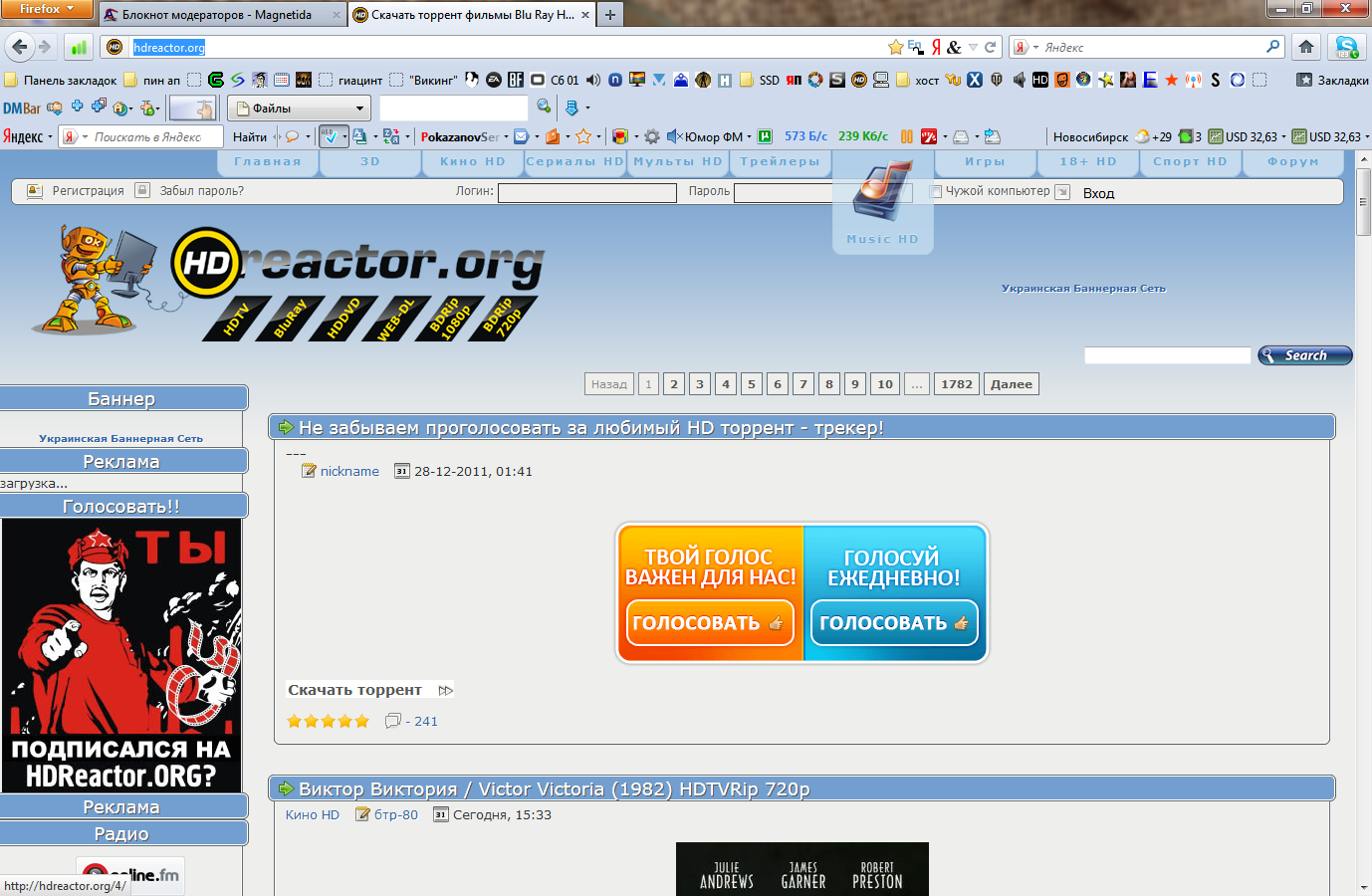The height and width of the screenshot is (896, 1372).
Task: Go to page 1782 in pagination
Action: (x=957, y=384)
